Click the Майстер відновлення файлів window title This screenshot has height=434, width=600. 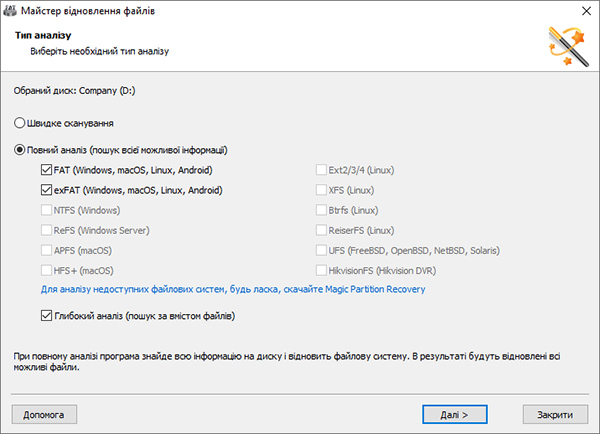[x=88, y=11]
